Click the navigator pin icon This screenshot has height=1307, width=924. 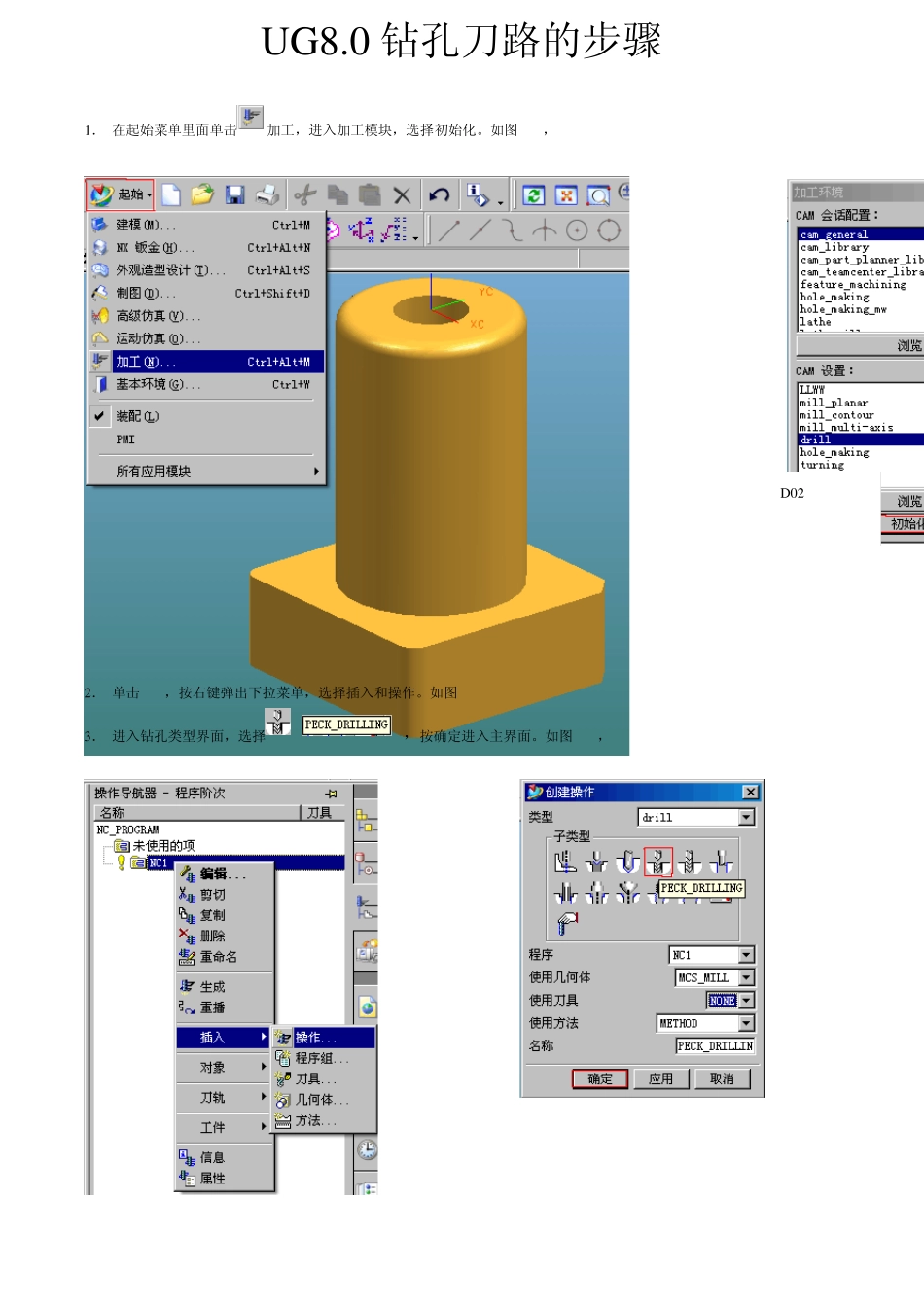click(332, 794)
